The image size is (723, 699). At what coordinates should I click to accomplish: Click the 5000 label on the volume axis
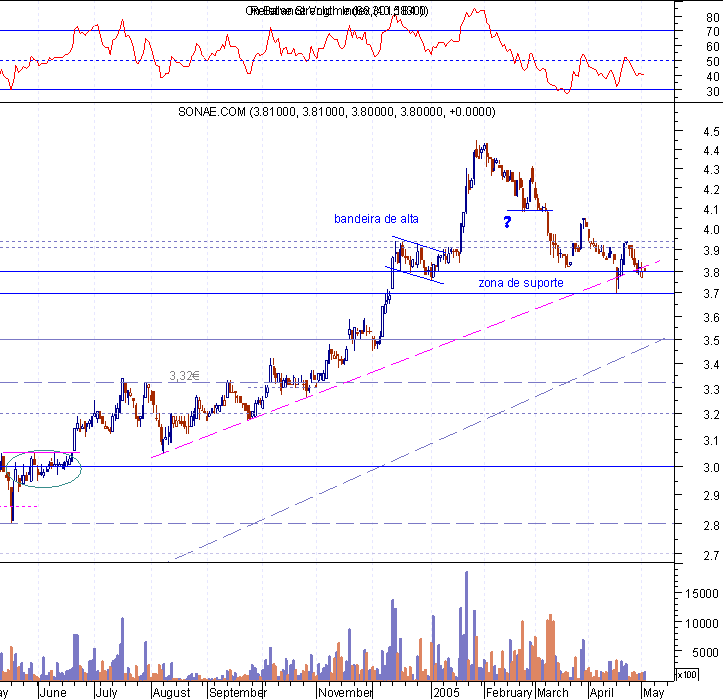pos(705,652)
